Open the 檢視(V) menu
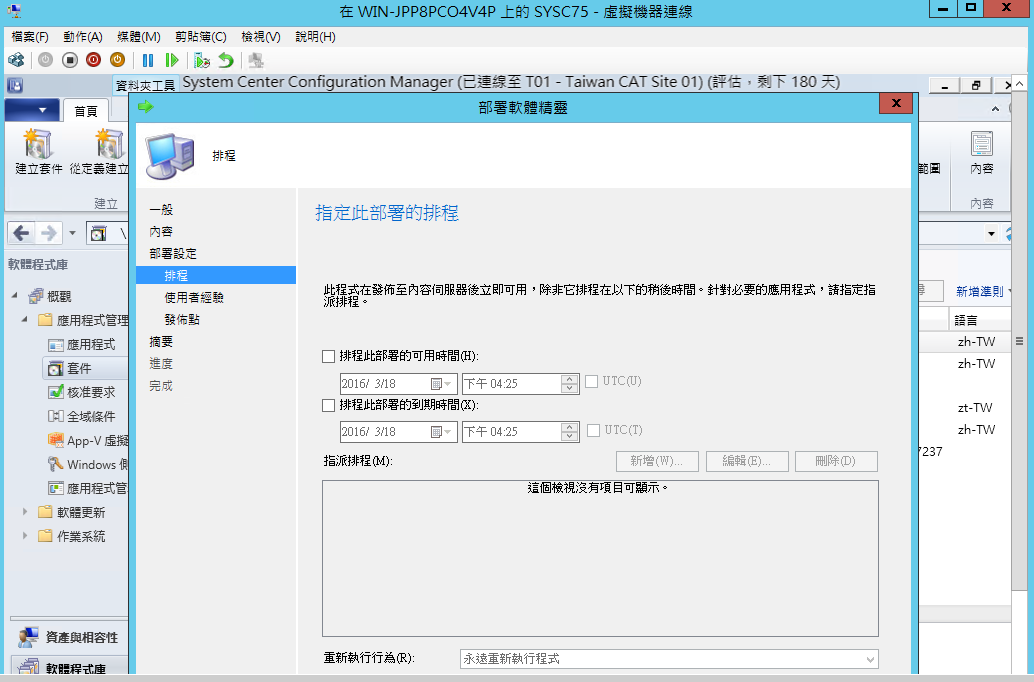The width and height of the screenshot is (1034, 682). tap(260, 37)
